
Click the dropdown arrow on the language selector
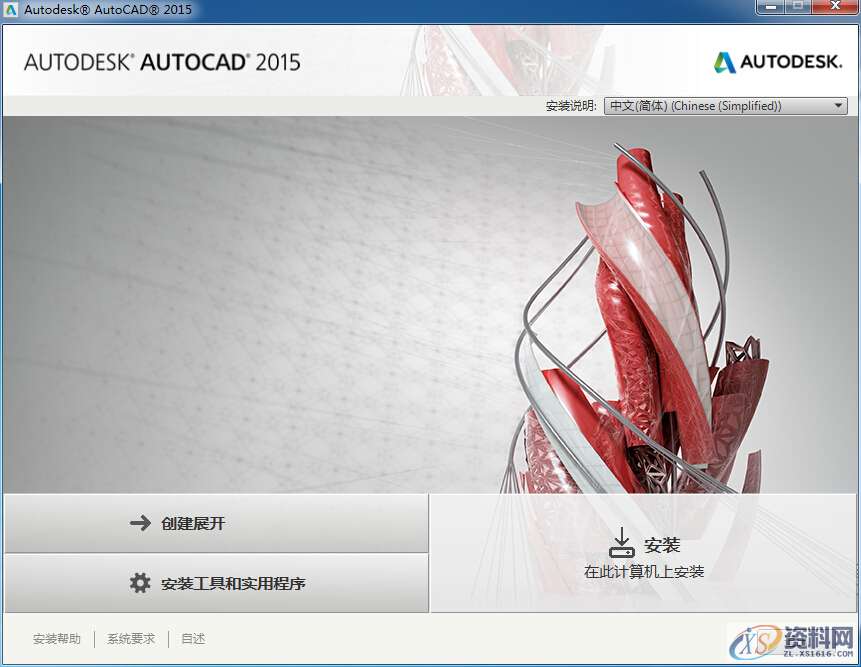tap(837, 105)
